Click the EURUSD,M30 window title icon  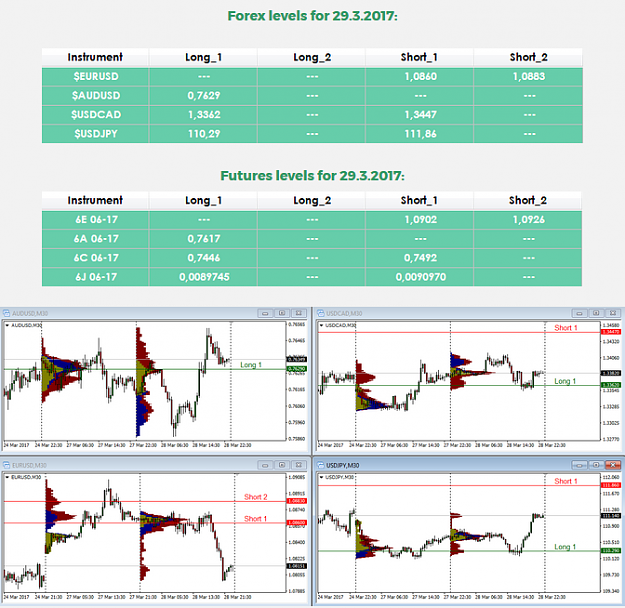[6, 465]
